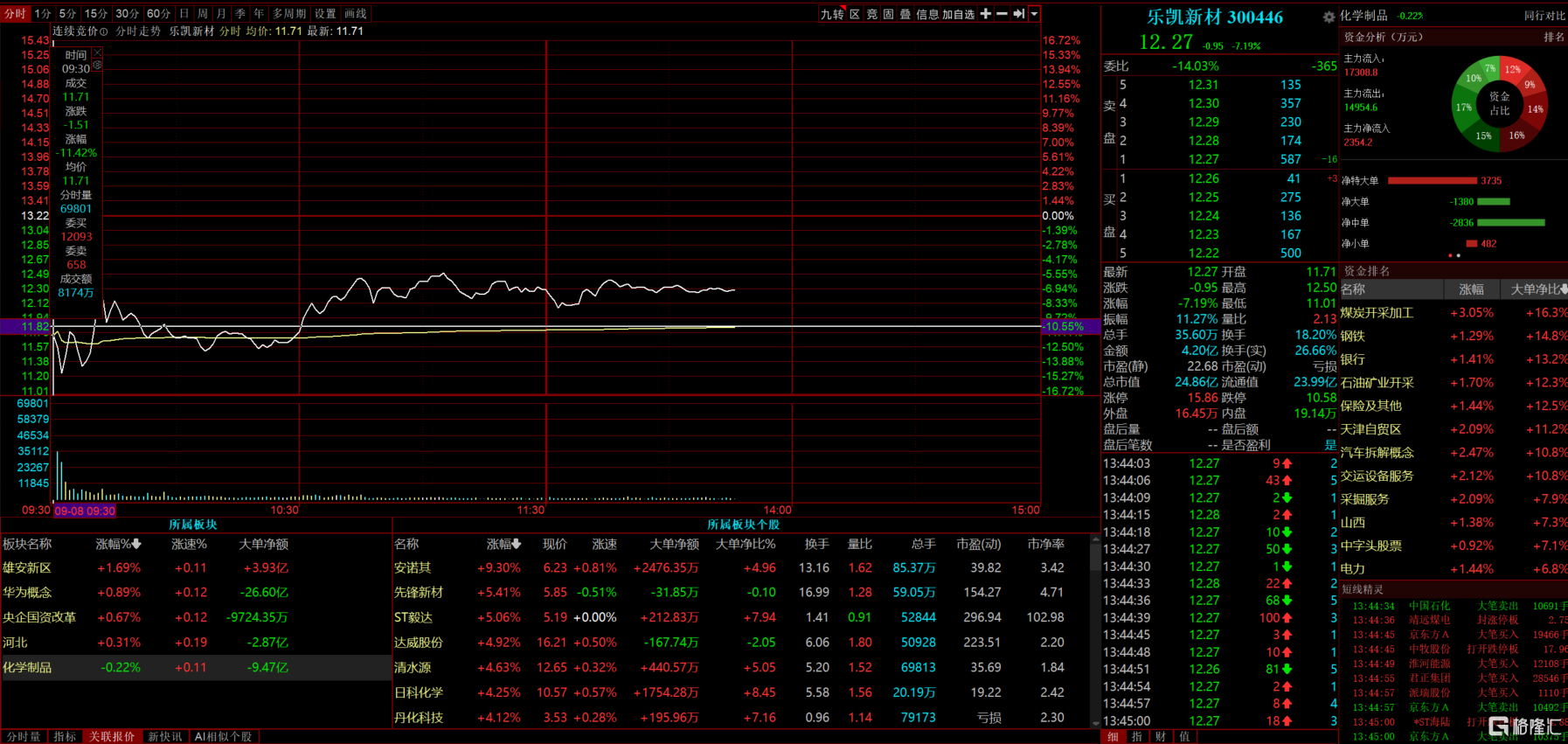Select the 雄安新区 sector row
This screenshot has width=1568, height=744.
(x=196, y=567)
